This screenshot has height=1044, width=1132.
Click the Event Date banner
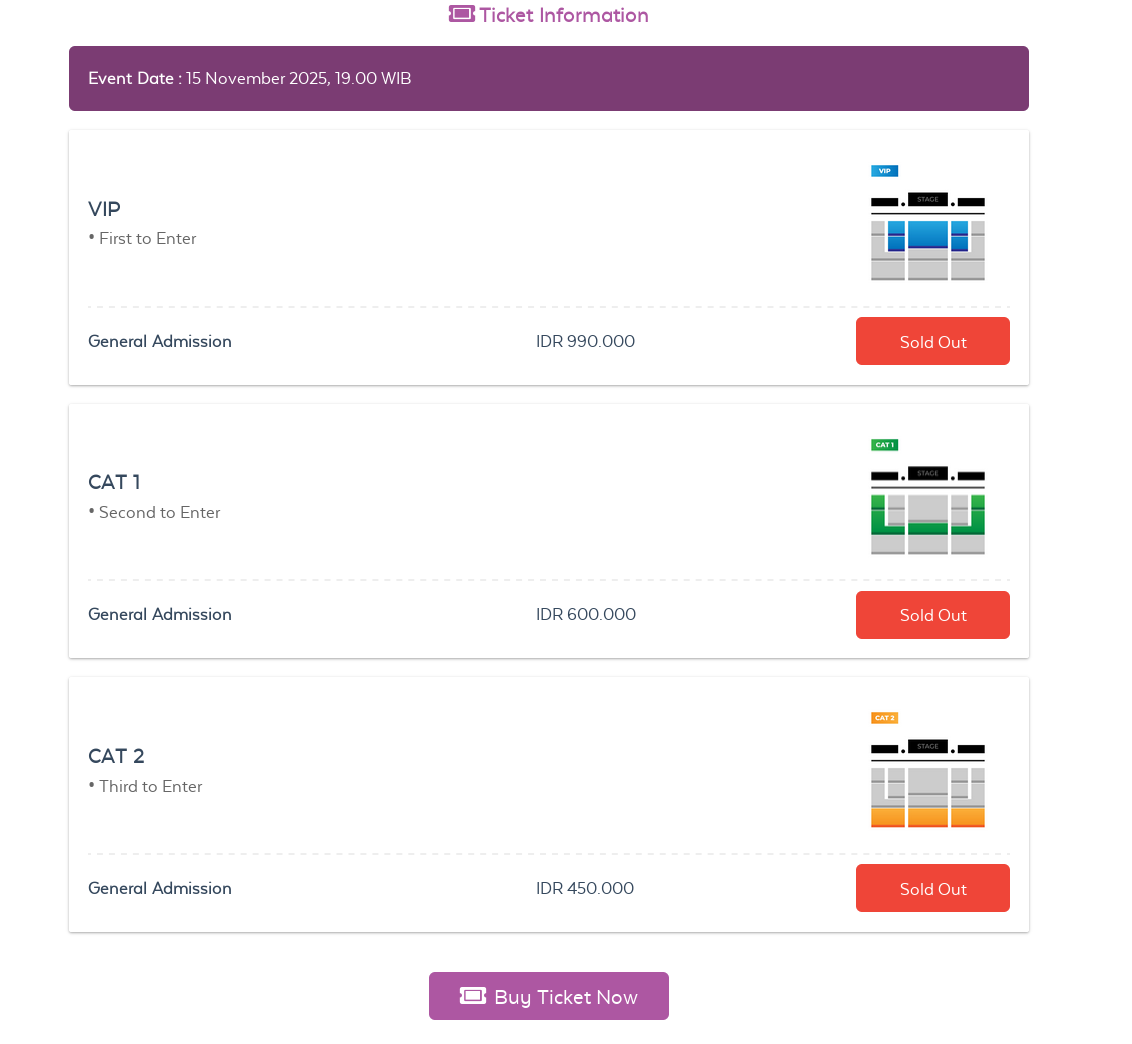coord(548,78)
